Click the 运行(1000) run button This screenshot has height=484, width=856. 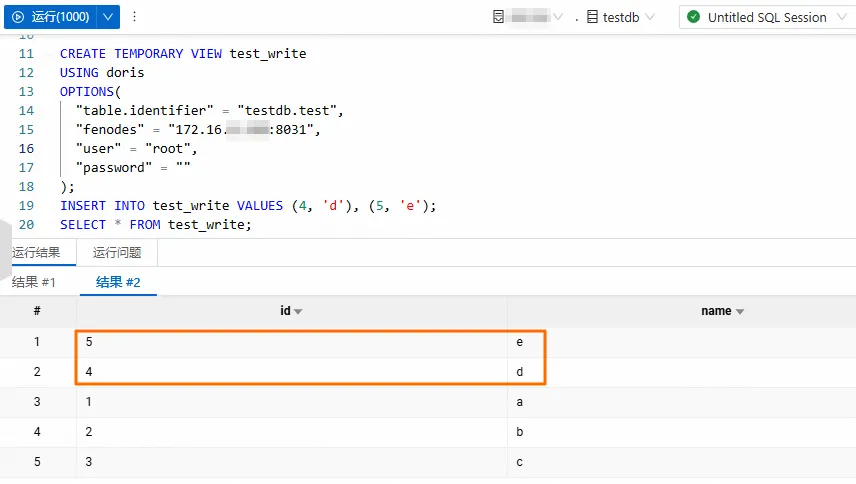59,17
